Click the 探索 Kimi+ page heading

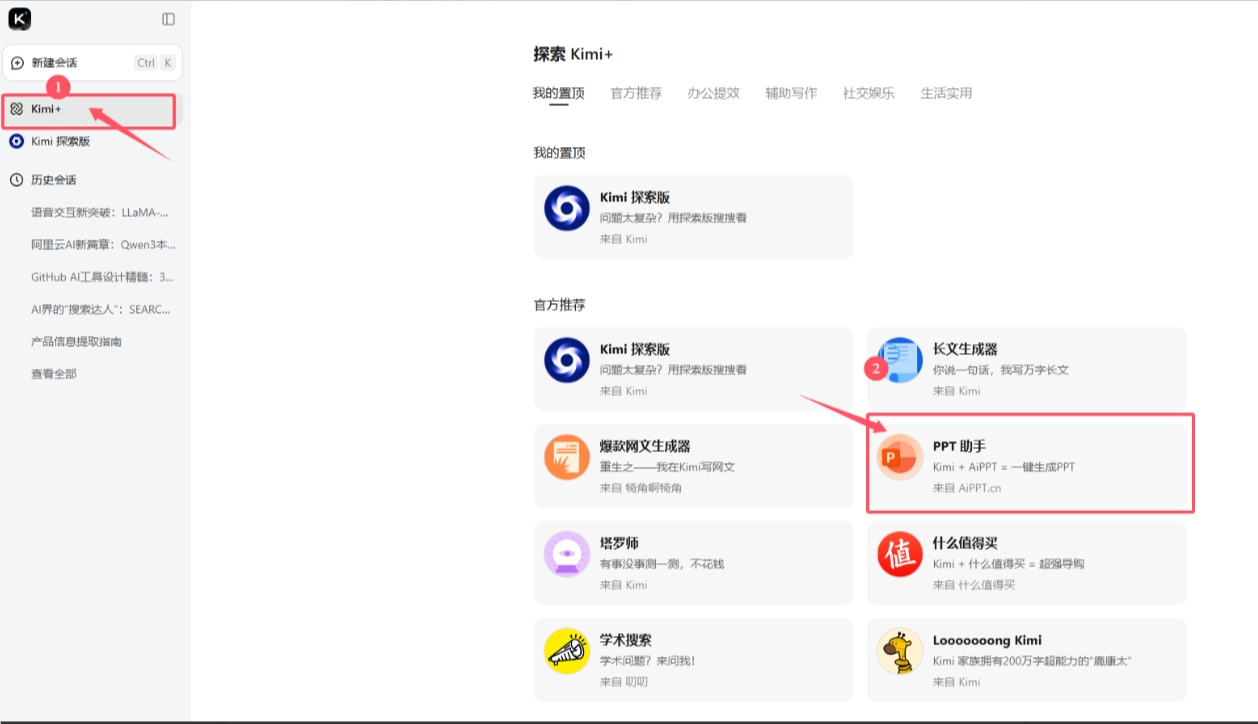pos(573,54)
